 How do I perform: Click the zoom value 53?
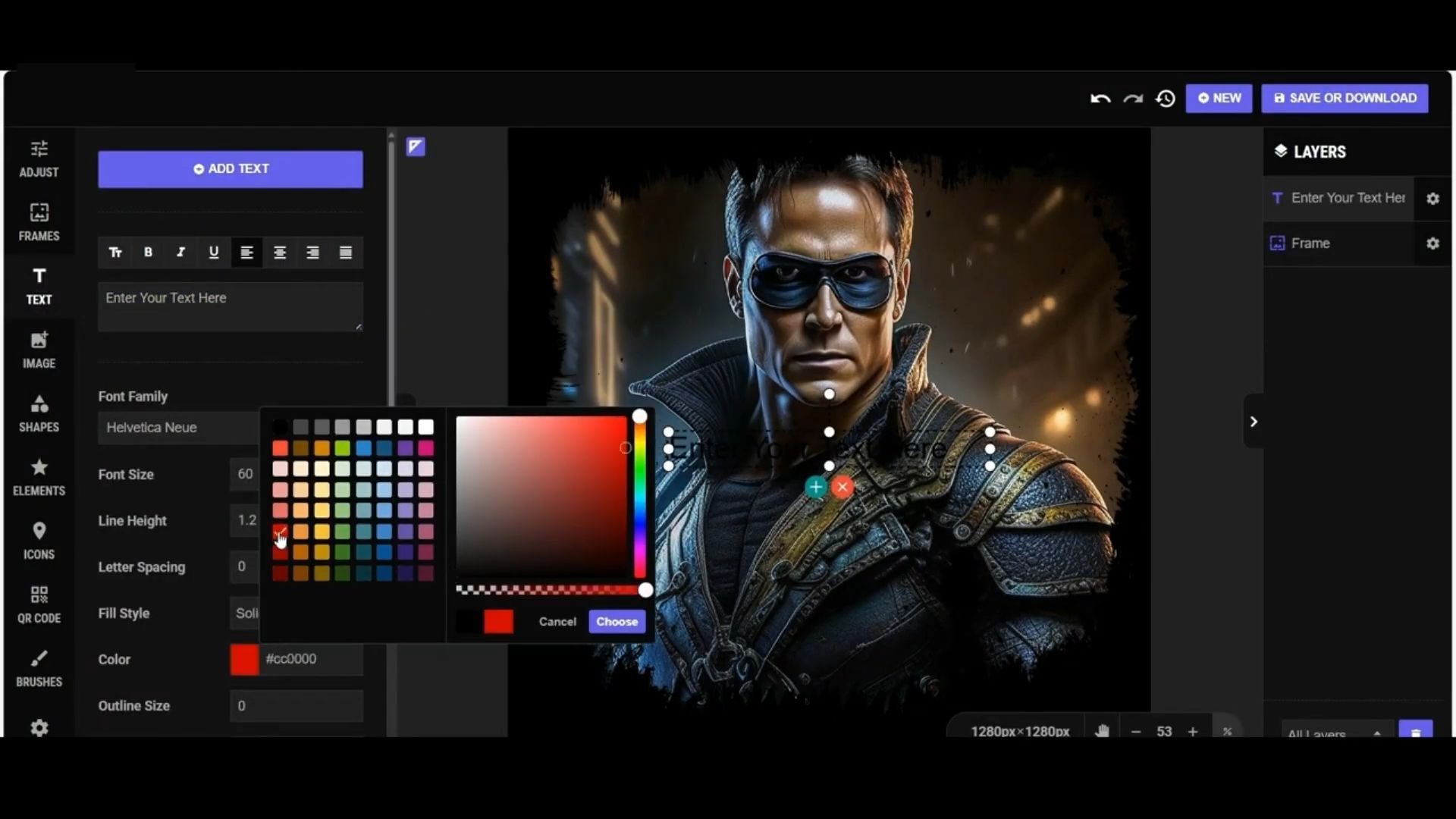pyautogui.click(x=1164, y=731)
